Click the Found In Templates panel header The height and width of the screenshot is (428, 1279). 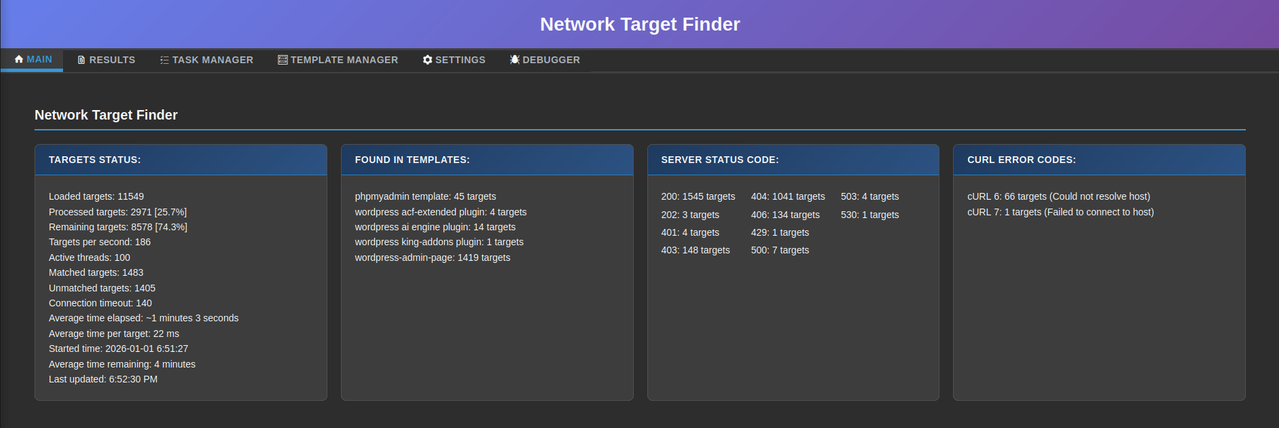pyautogui.click(x=487, y=160)
